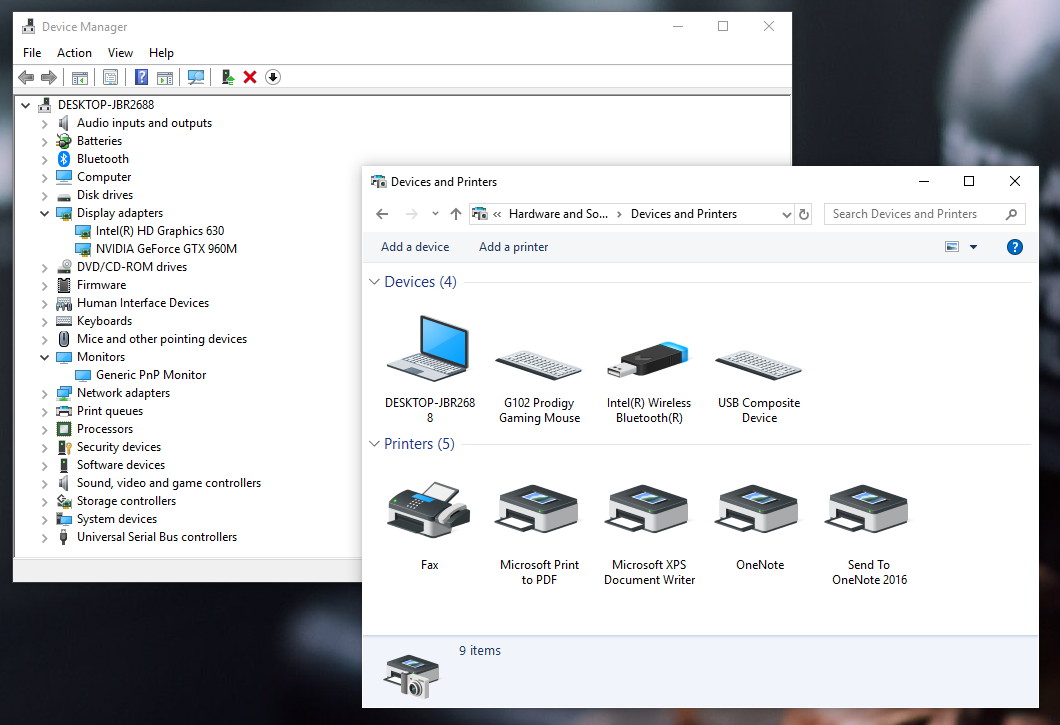1060x725 pixels.
Task: Select Batteries category
Action: pyautogui.click(x=99, y=141)
